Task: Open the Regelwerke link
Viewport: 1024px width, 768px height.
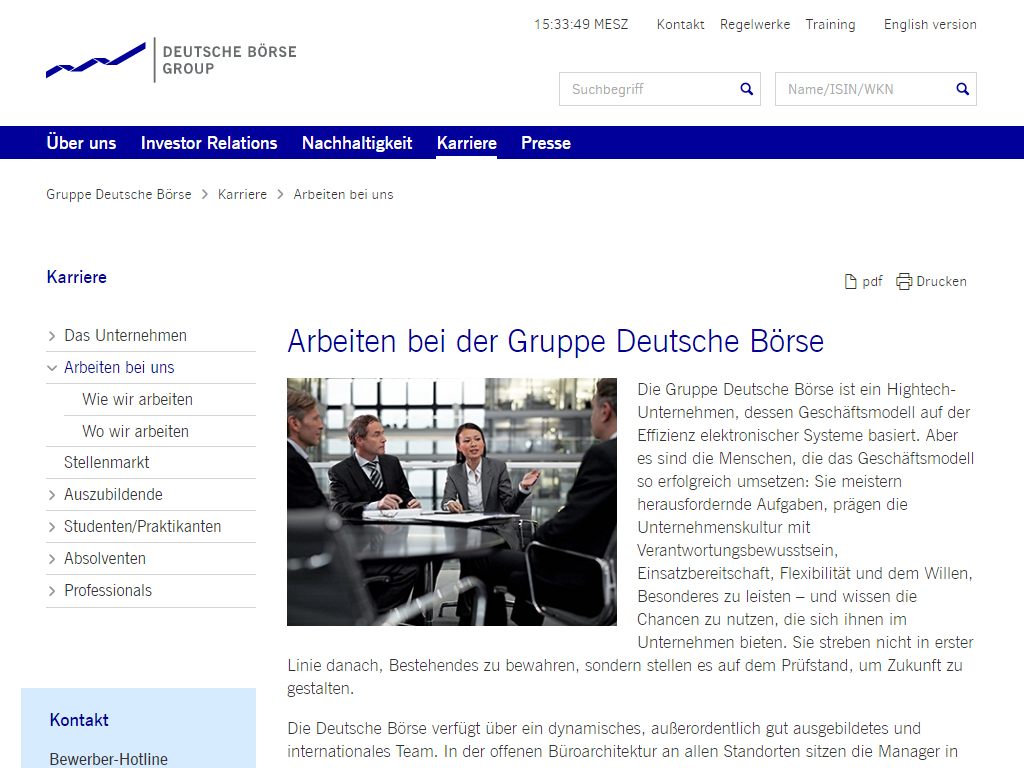Action: coord(755,25)
